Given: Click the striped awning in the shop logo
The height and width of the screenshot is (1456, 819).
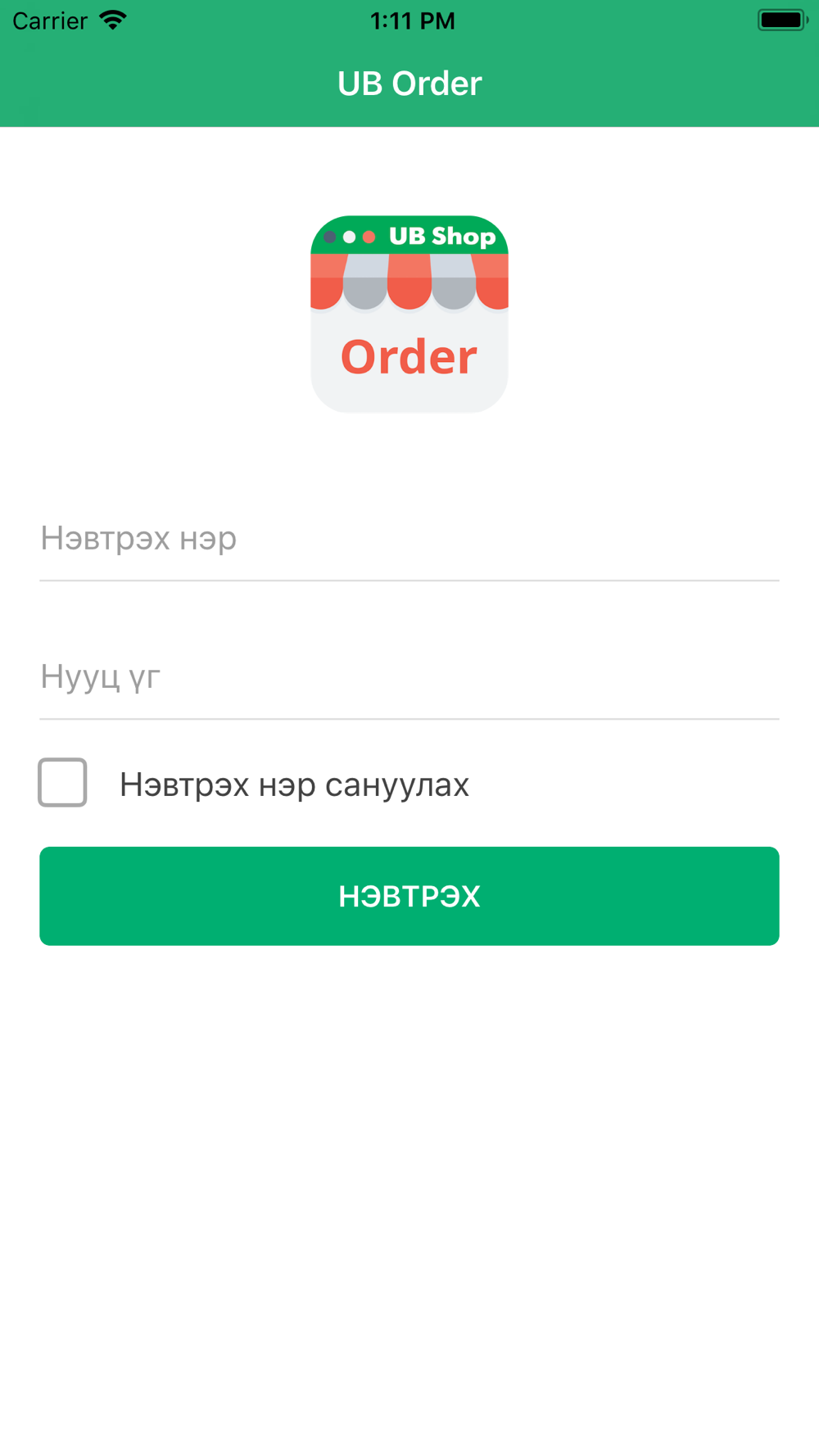Looking at the screenshot, I should pyautogui.click(x=409, y=283).
